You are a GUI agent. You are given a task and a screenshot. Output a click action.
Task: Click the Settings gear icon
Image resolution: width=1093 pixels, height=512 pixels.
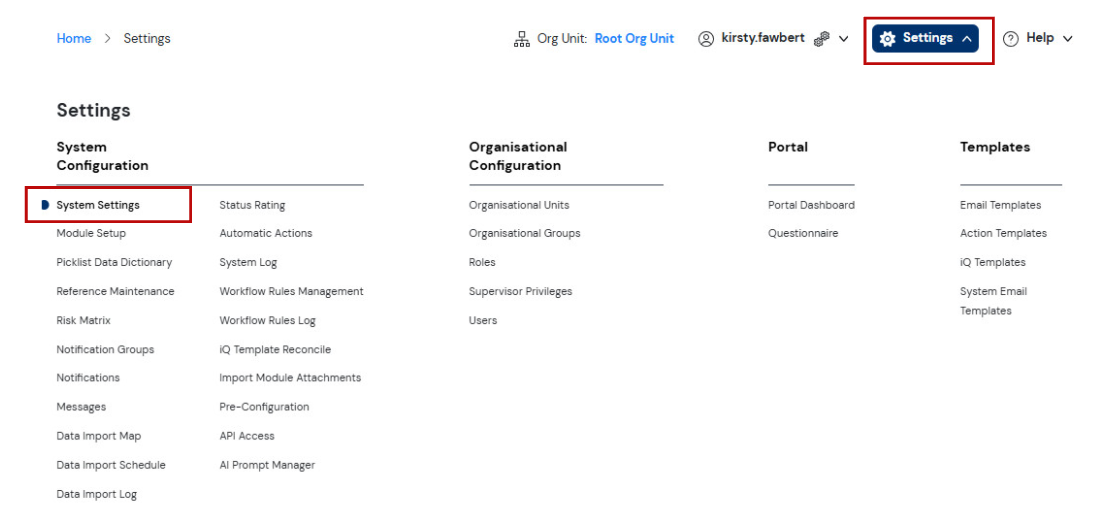pyautogui.click(x=887, y=39)
